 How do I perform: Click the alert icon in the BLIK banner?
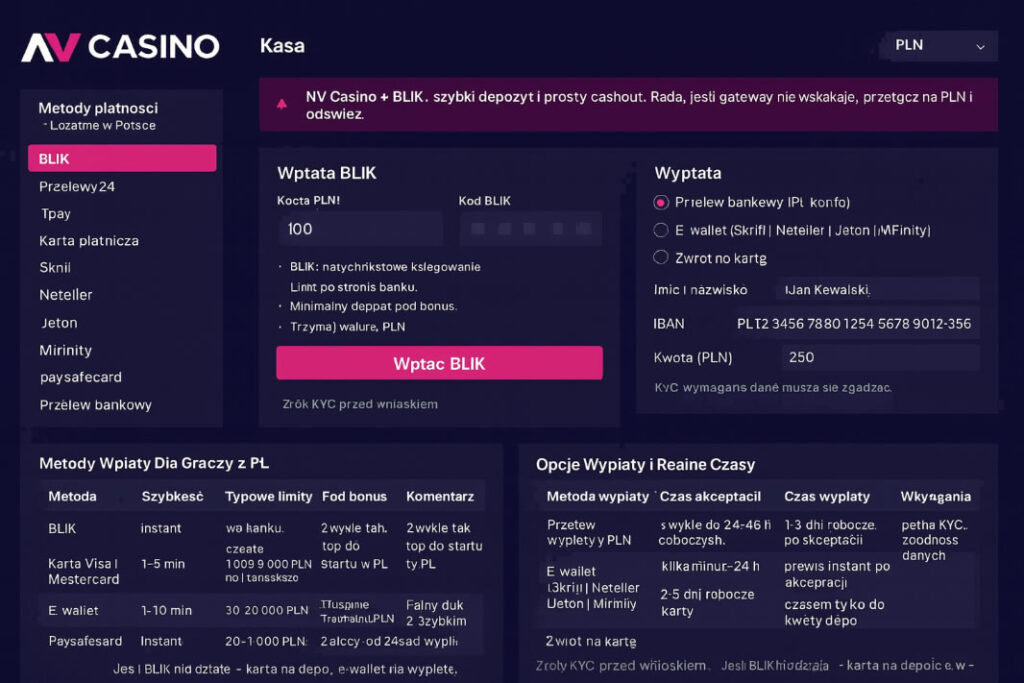[282, 104]
